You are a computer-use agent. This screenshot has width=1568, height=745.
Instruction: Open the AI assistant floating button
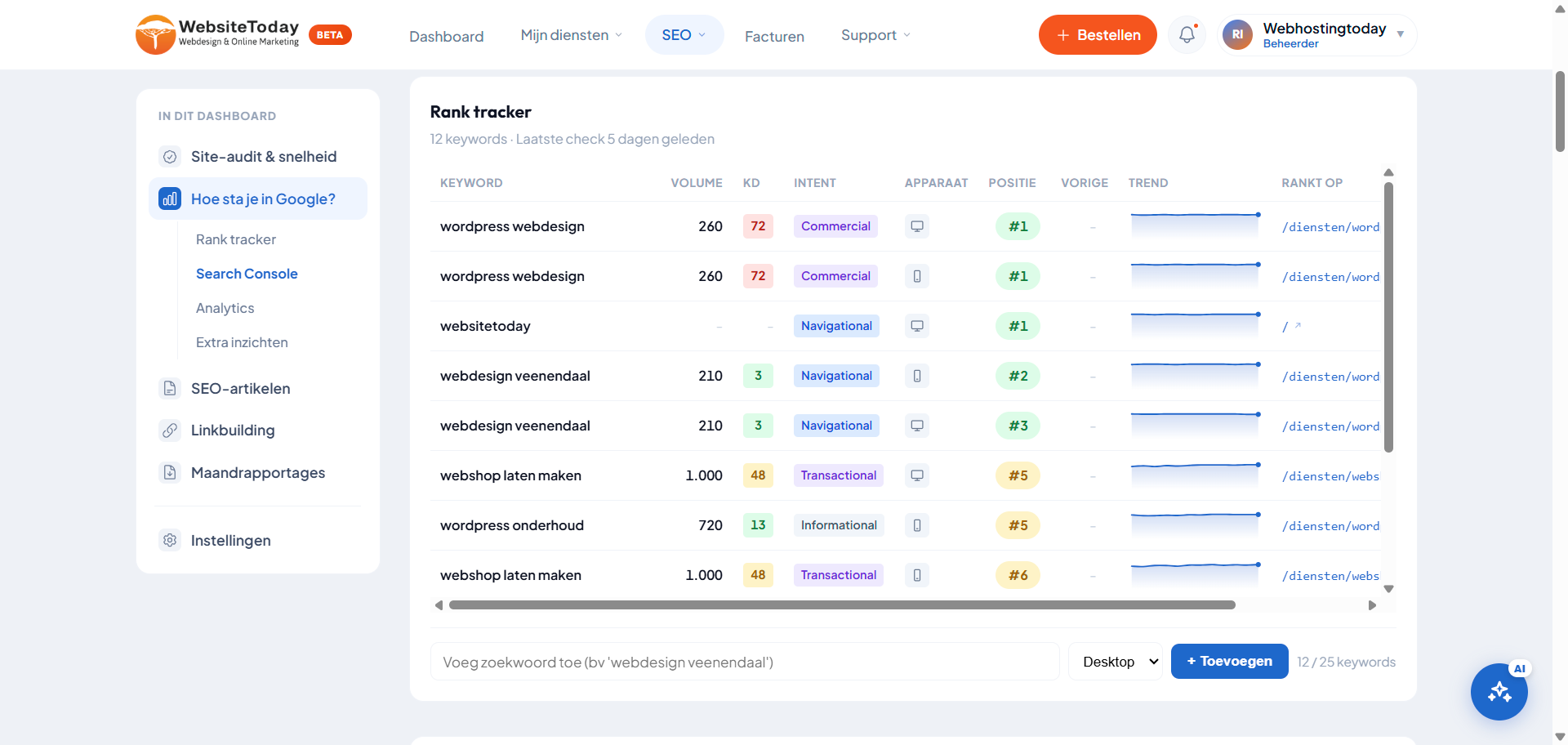pos(1499,691)
